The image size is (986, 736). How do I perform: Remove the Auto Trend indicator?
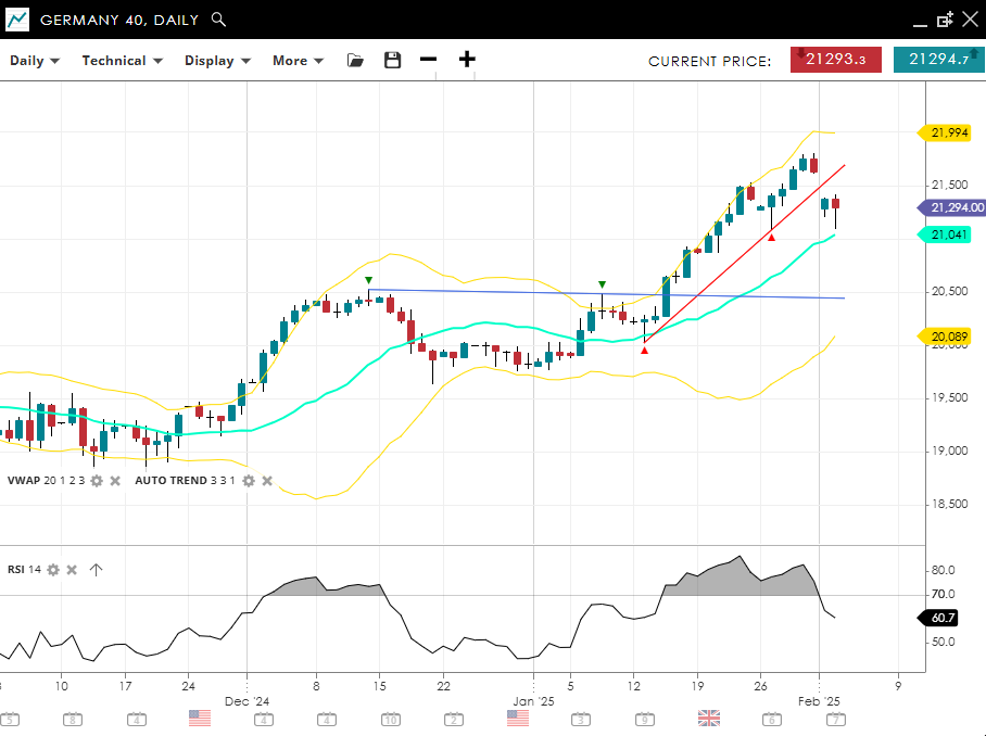tap(268, 481)
